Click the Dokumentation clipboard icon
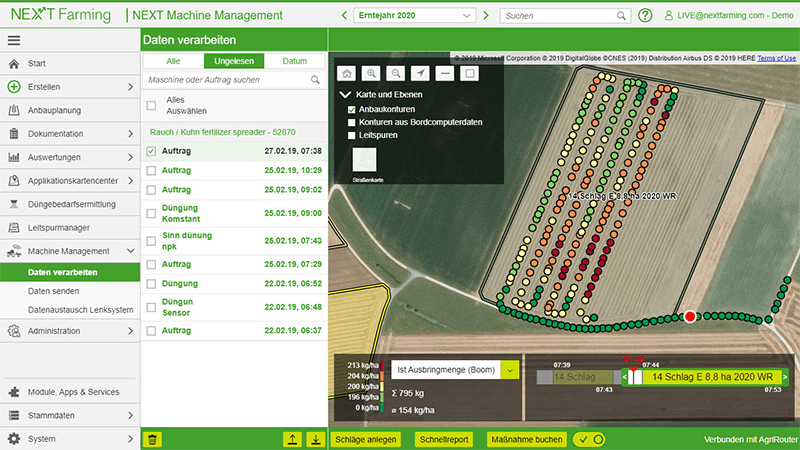Image resolution: width=800 pixels, height=450 pixels. [x=14, y=134]
